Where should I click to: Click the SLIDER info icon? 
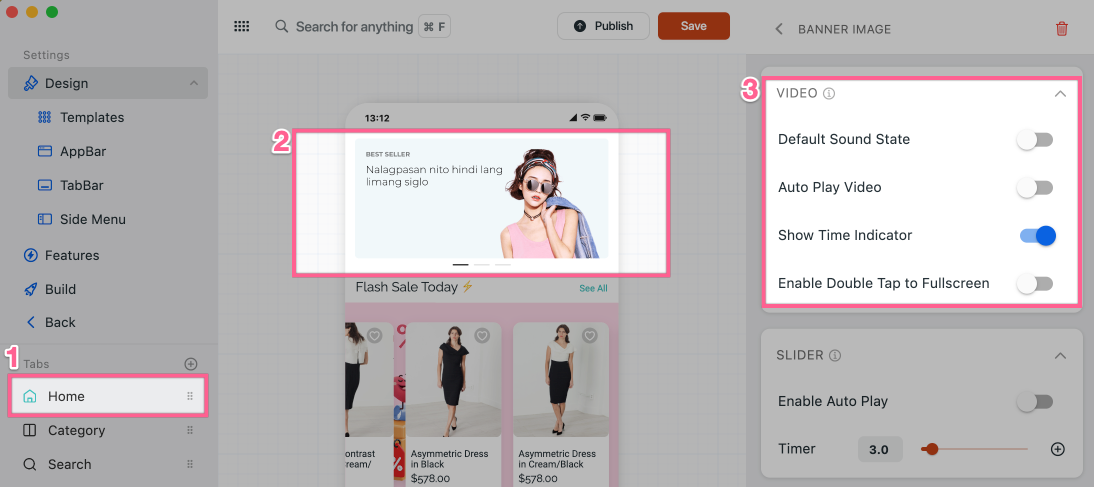pos(835,355)
